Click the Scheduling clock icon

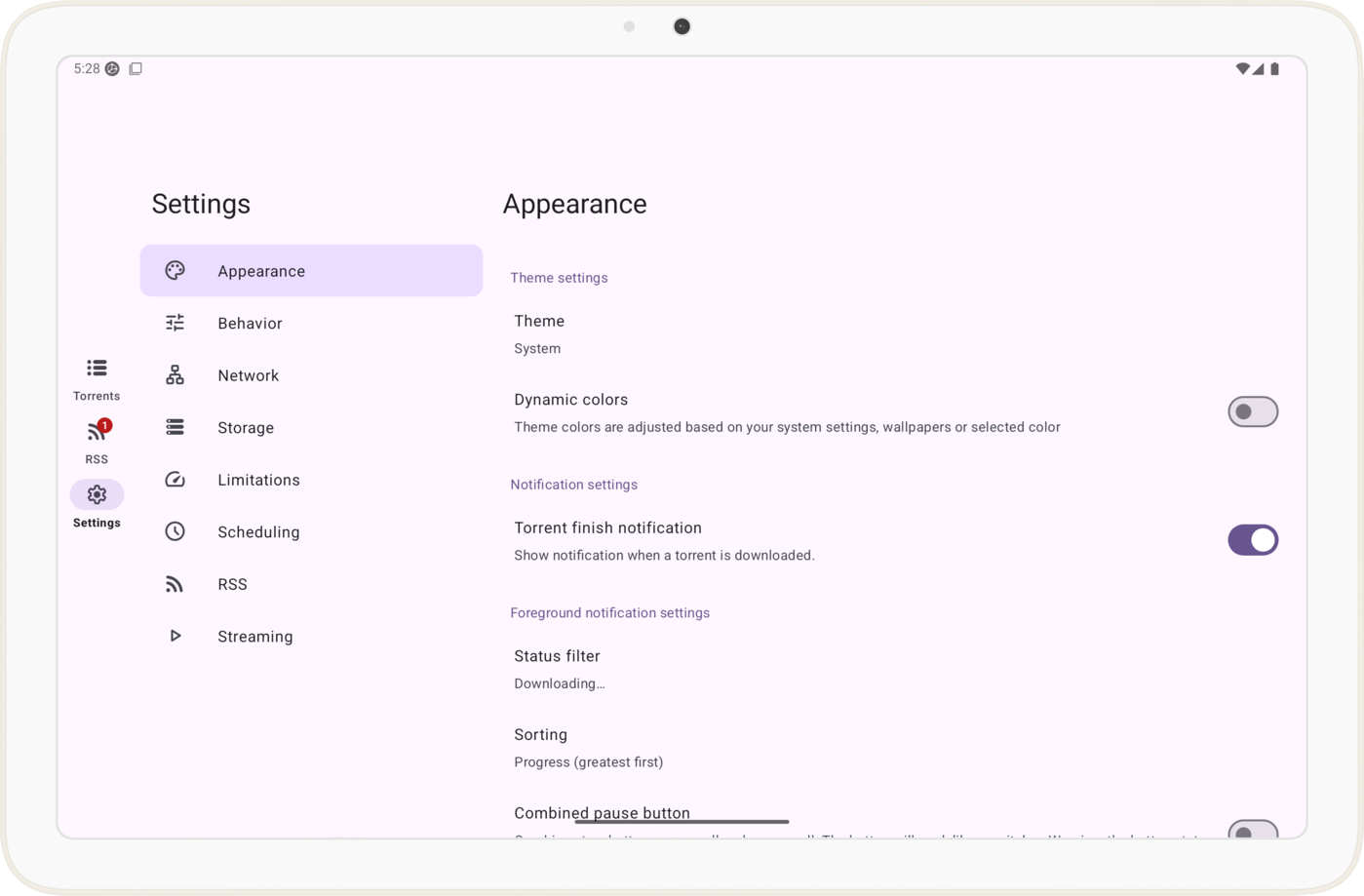tap(175, 531)
